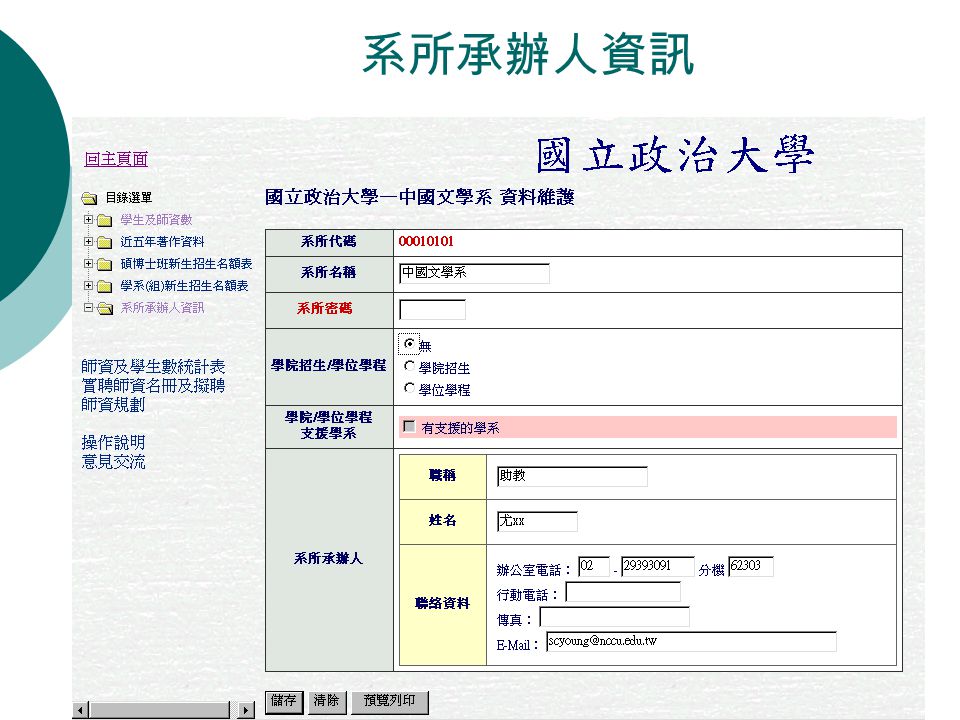This screenshot has height=720, width=960.
Task: Click the 系所名稱 input field
Action: (x=474, y=273)
